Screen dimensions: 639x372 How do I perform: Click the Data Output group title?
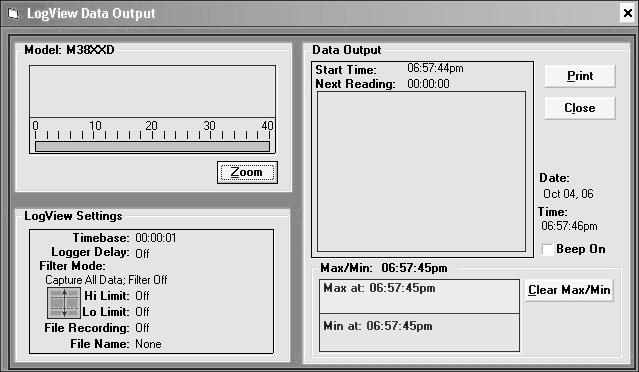click(x=346, y=50)
